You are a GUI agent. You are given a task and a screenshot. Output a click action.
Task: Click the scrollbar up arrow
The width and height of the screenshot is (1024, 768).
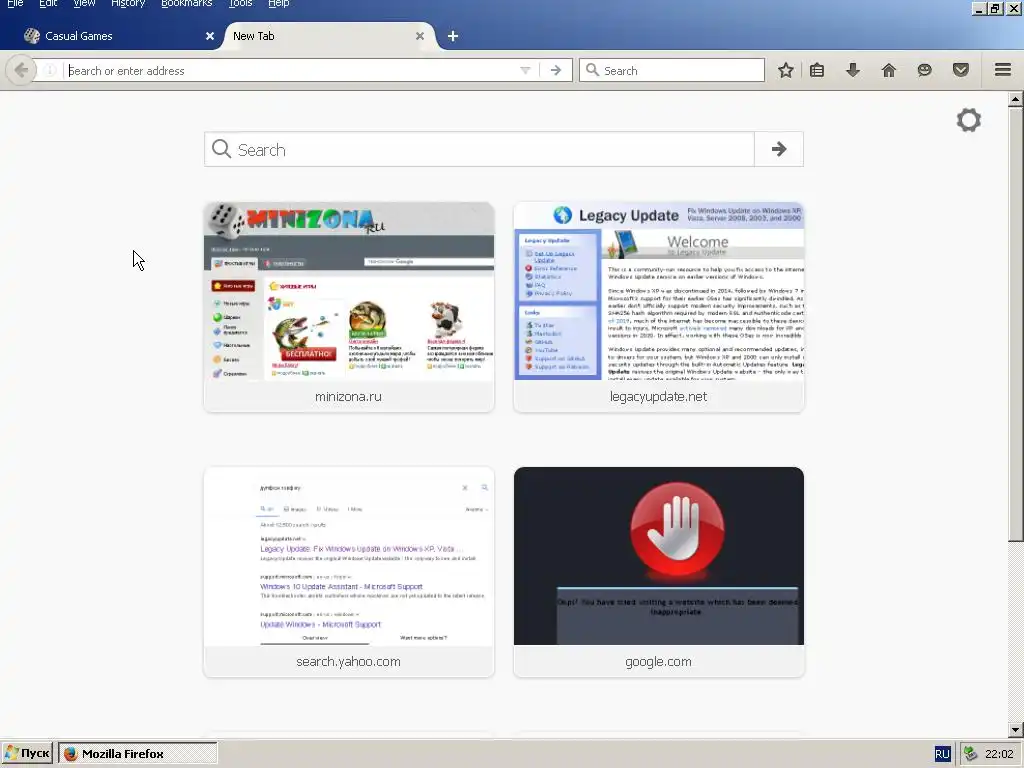point(1015,99)
